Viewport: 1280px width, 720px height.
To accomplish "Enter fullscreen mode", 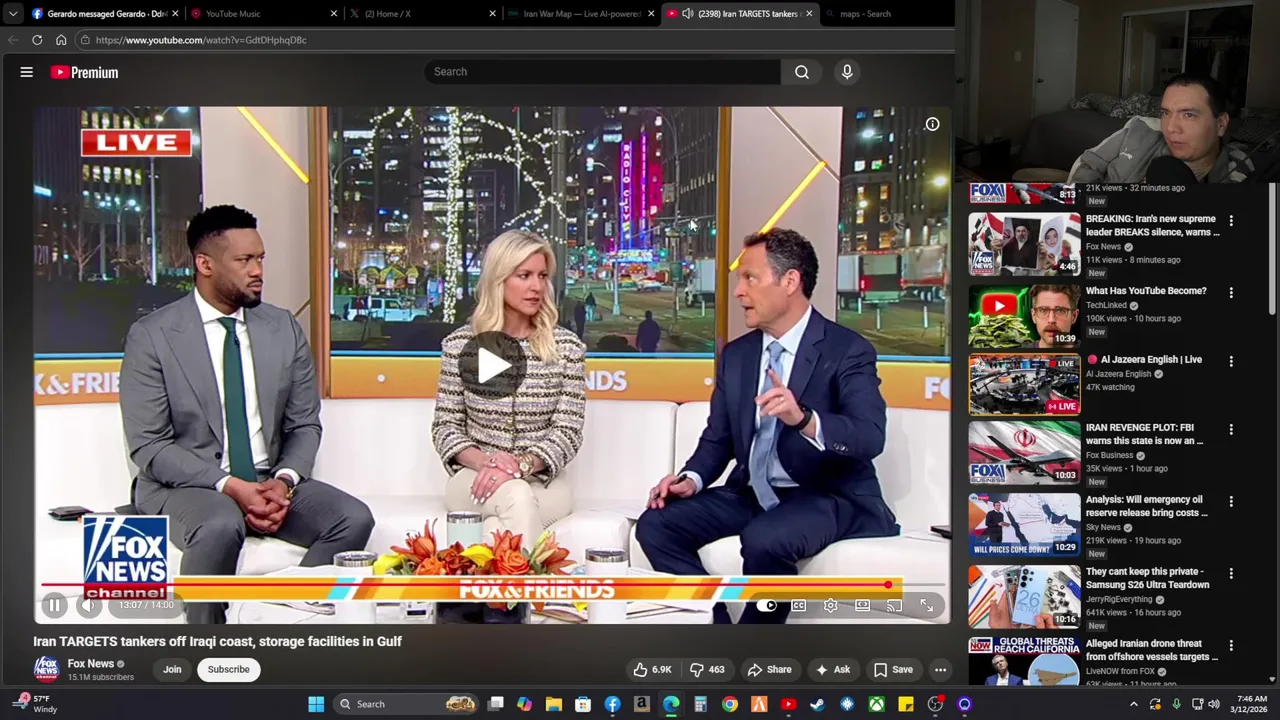I will [927, 605].
